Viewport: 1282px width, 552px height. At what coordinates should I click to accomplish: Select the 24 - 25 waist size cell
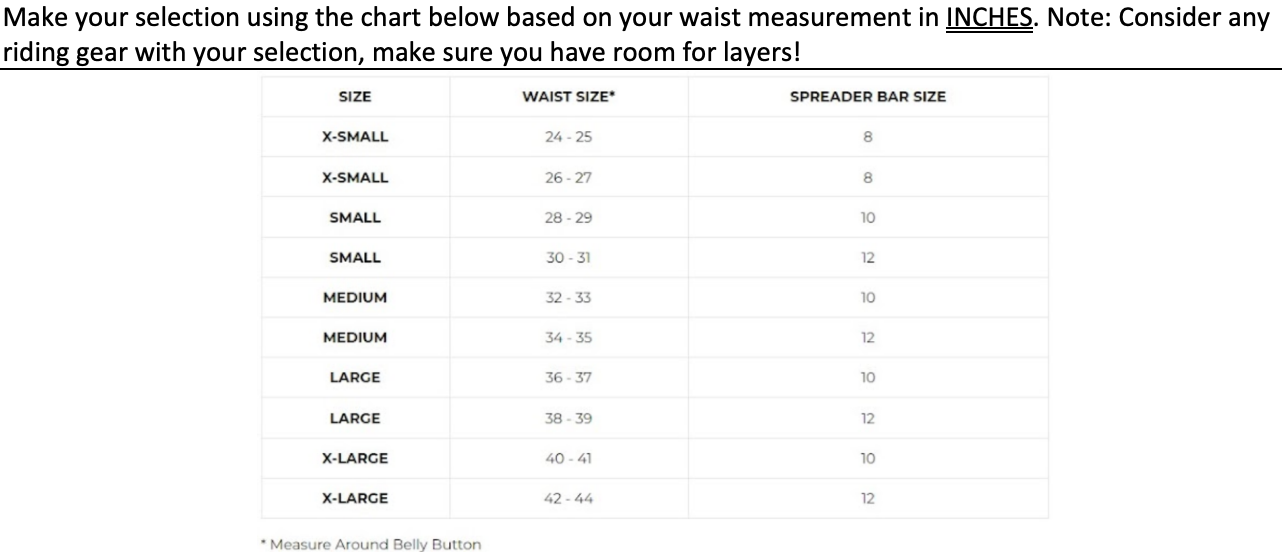[568, 137]
